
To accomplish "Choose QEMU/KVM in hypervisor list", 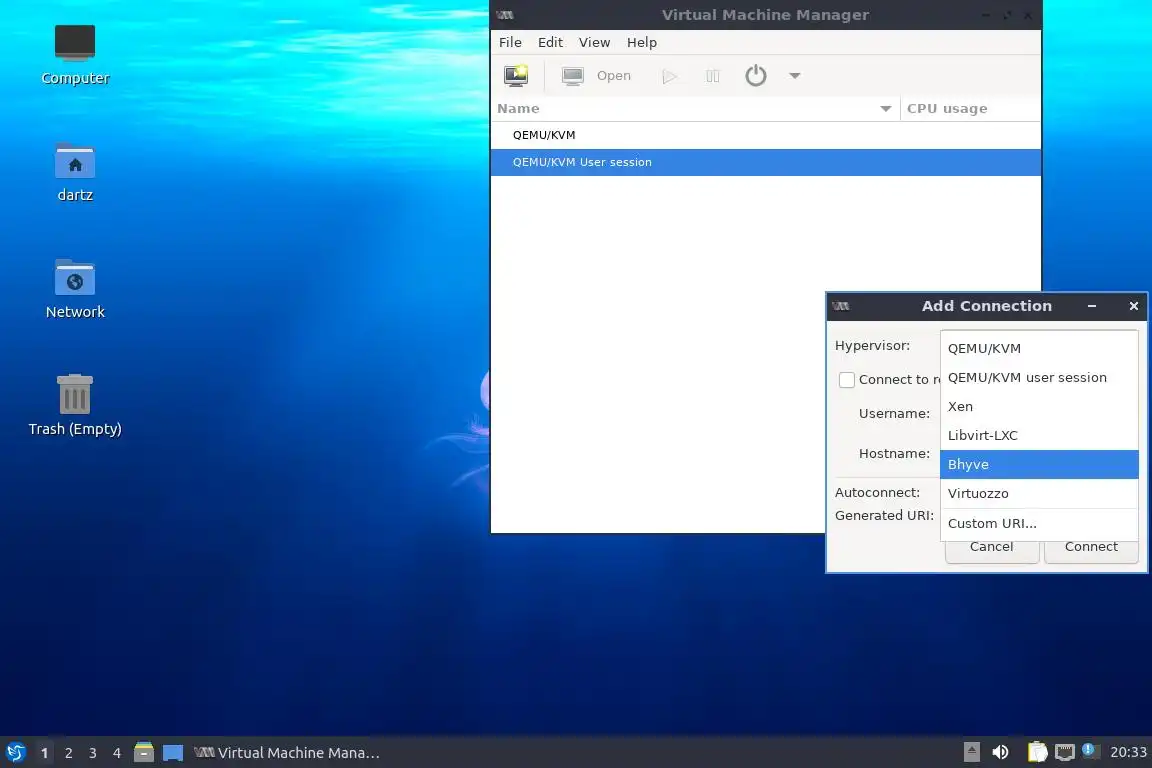I will tap(1039, 348).
